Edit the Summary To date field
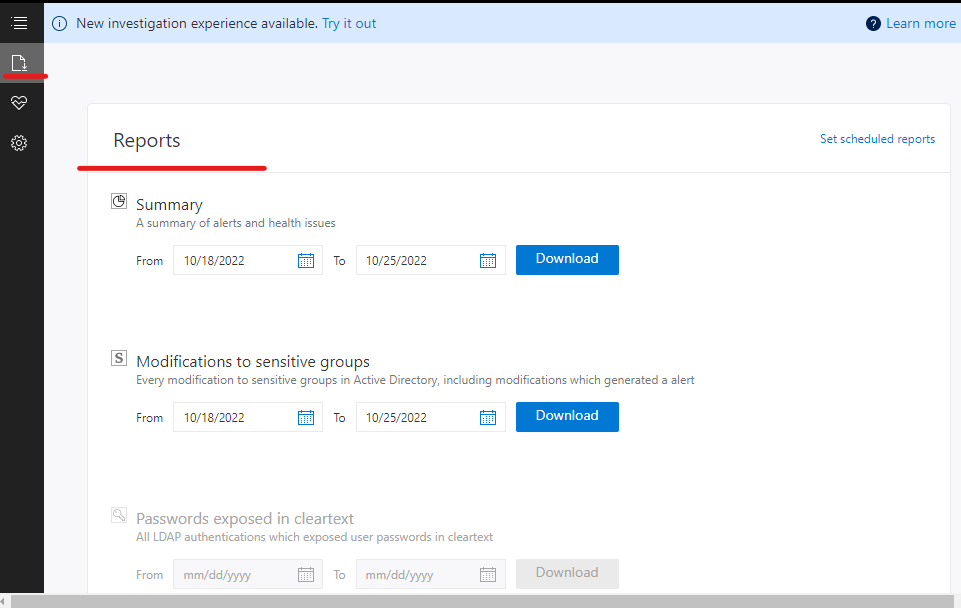961x608 pixels. click(430, 260)
